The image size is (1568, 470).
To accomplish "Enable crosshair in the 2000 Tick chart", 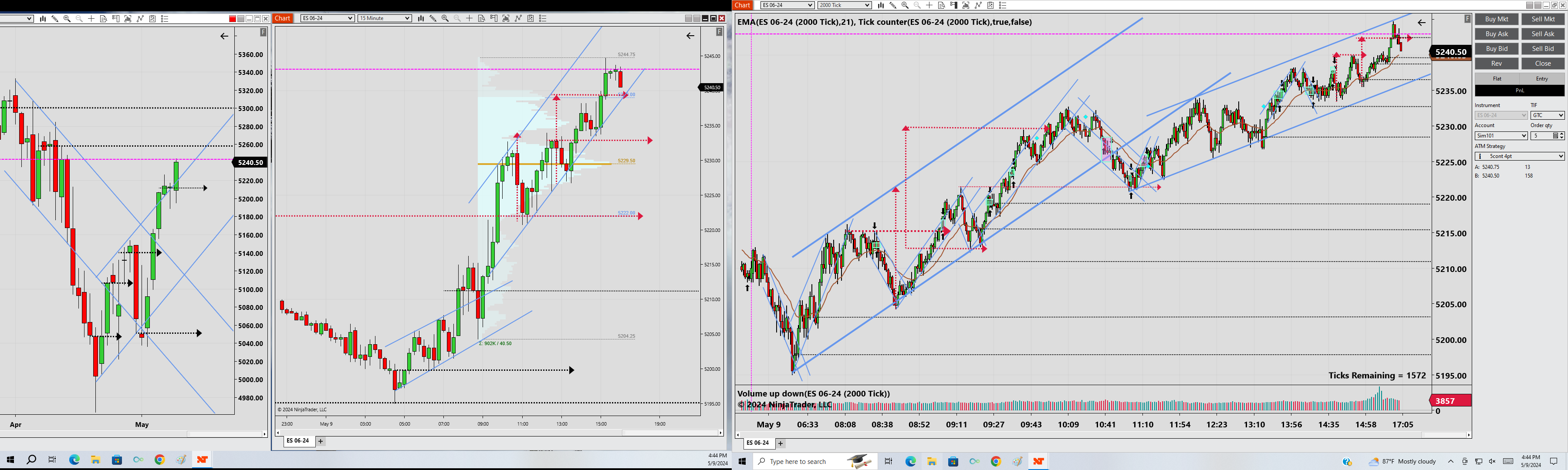I will click(929, 5).
